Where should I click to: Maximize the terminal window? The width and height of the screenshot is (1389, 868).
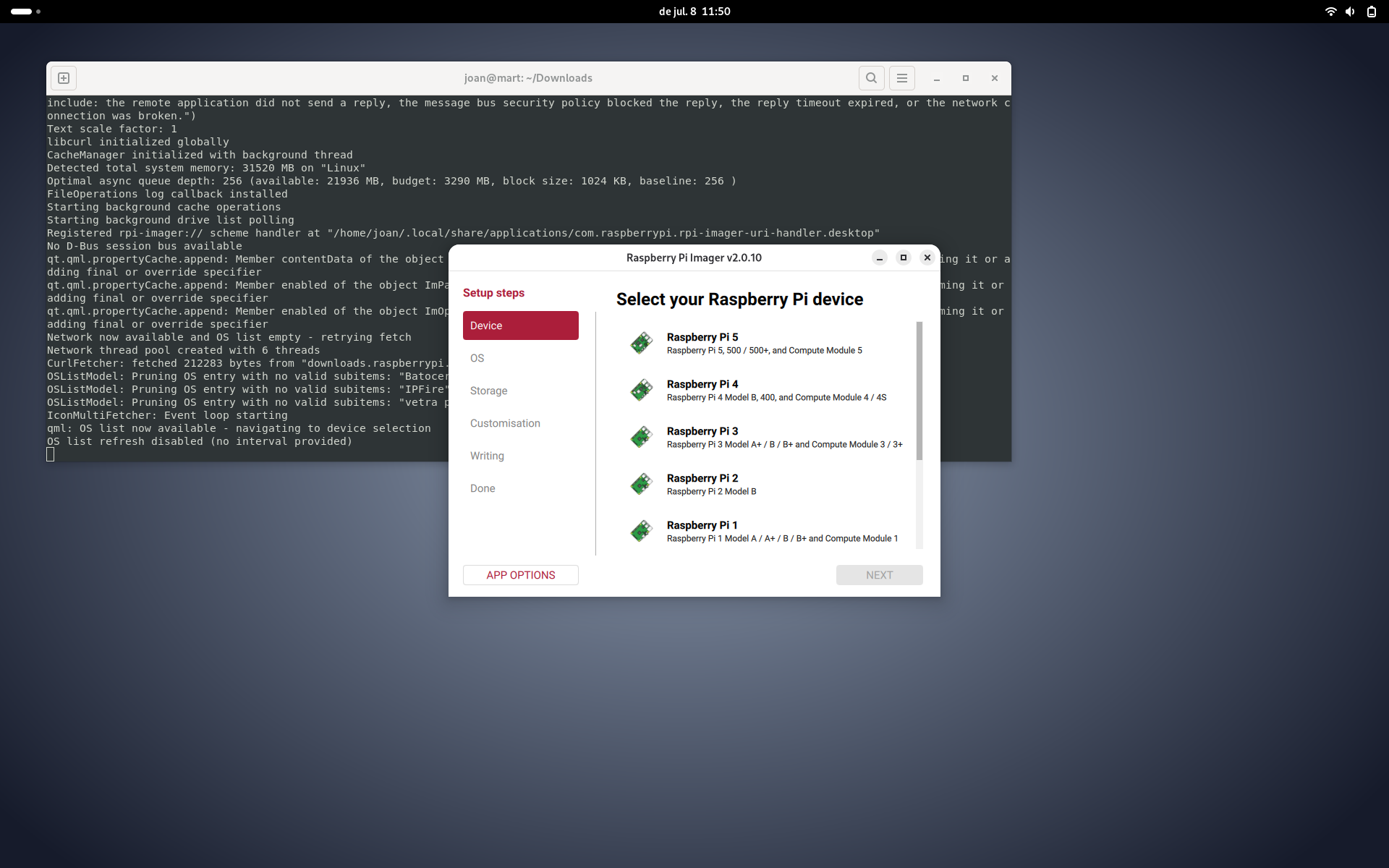pos(966,78)
